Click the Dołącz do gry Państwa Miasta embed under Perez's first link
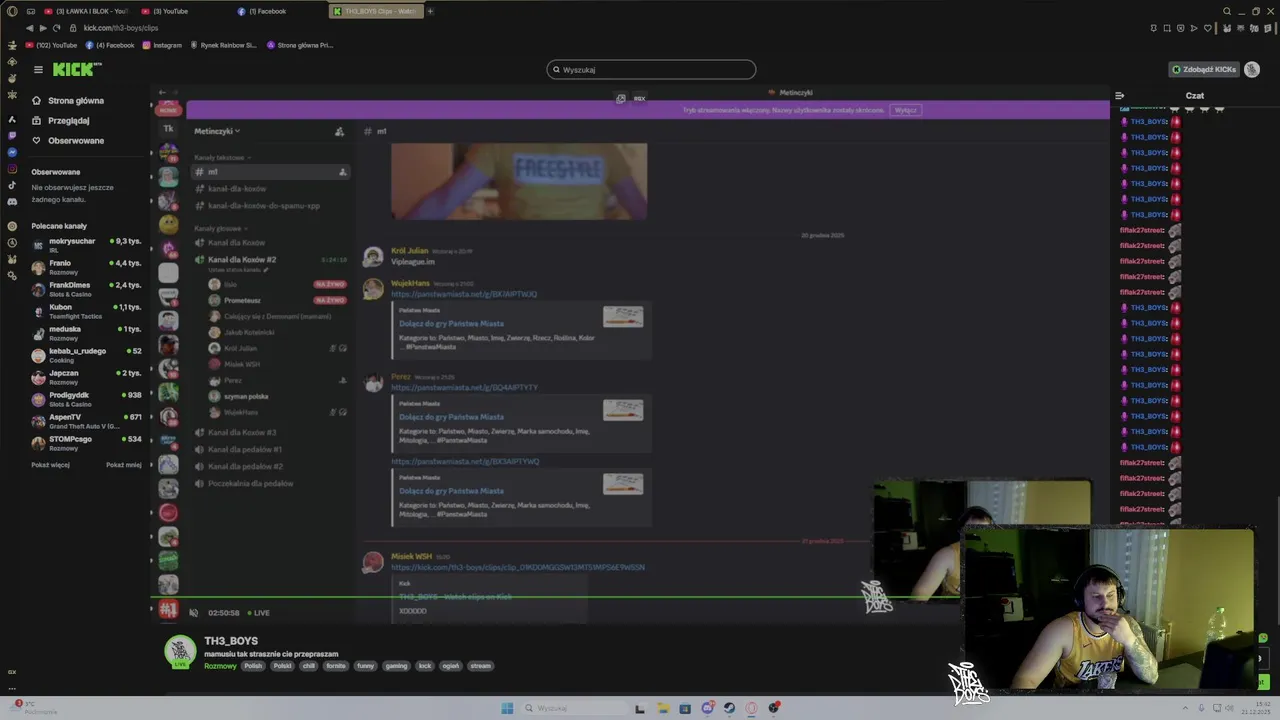The image size is (1280, 720). pos(451,417)
